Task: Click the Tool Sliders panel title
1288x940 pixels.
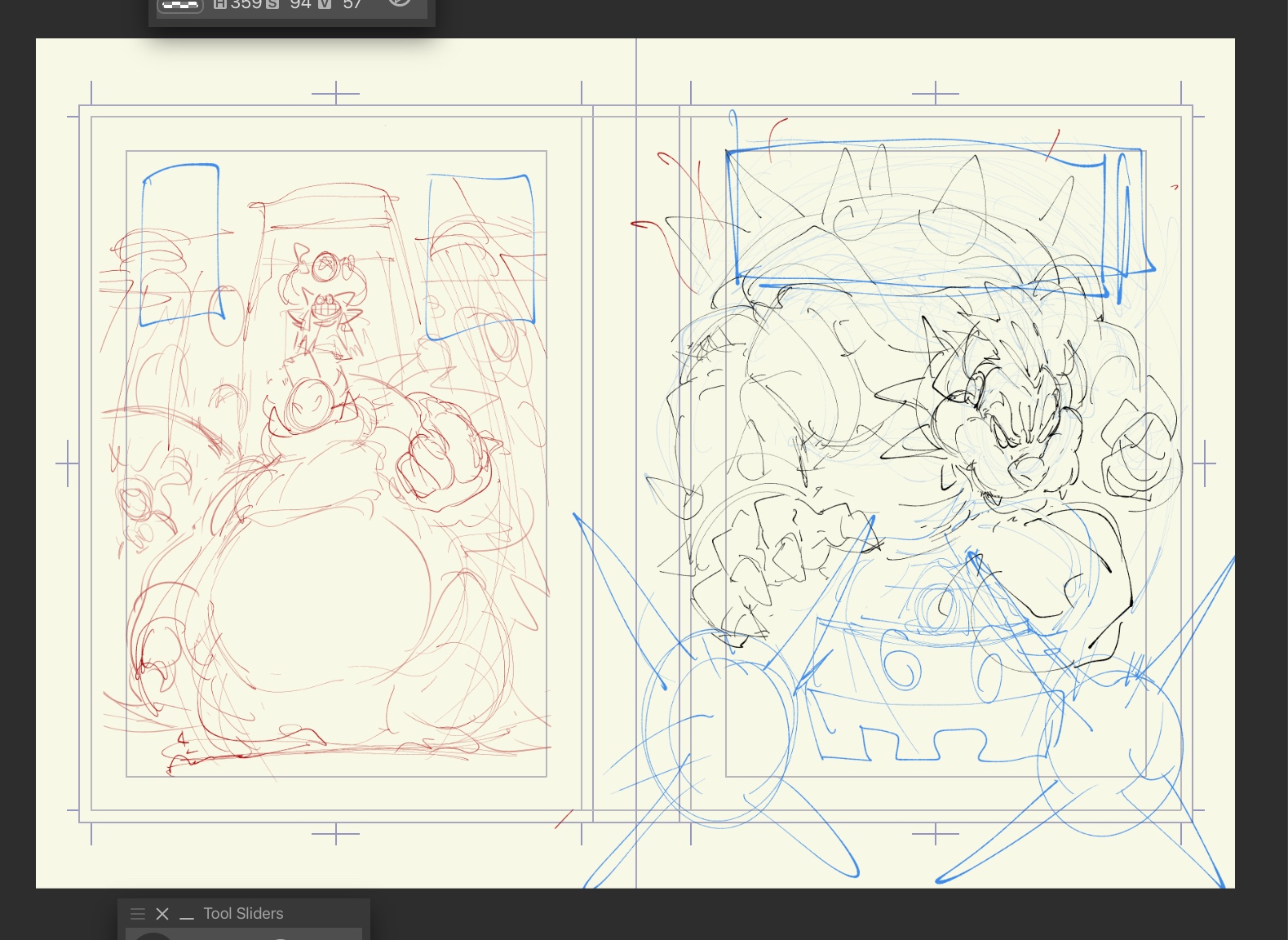Action: pos(243,914)
